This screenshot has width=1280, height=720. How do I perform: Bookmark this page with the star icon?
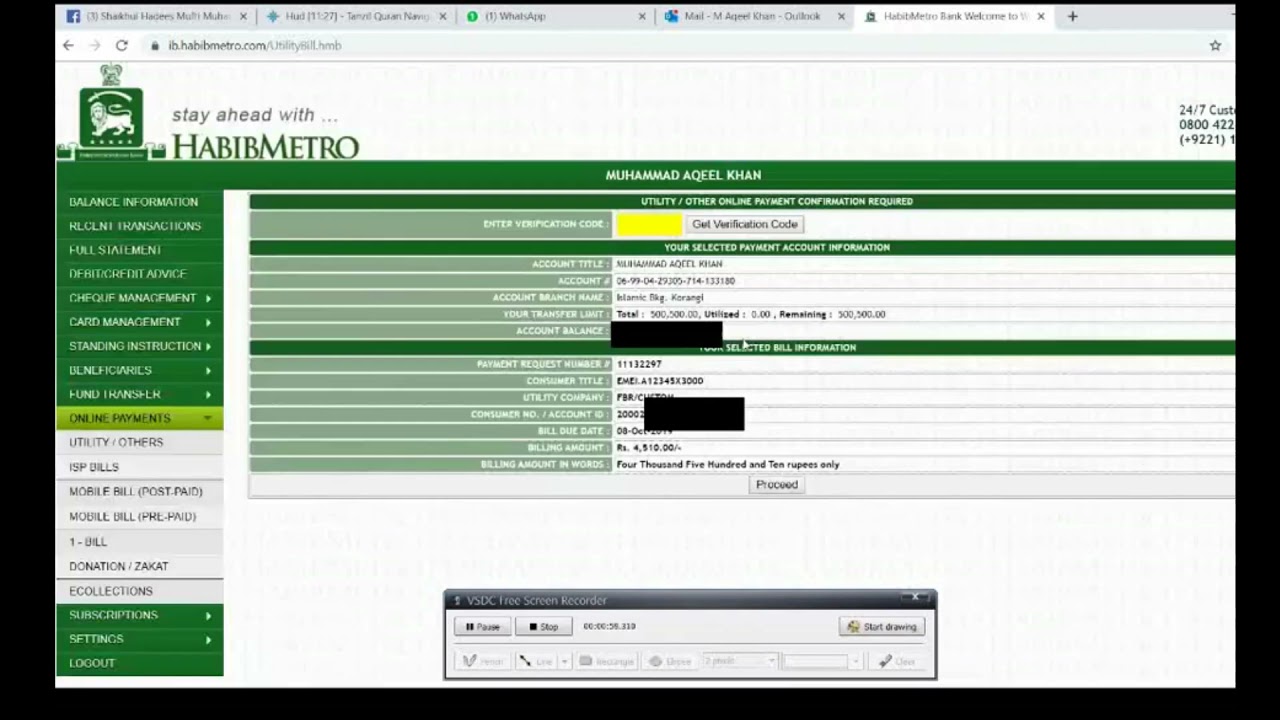(1215, 45)
